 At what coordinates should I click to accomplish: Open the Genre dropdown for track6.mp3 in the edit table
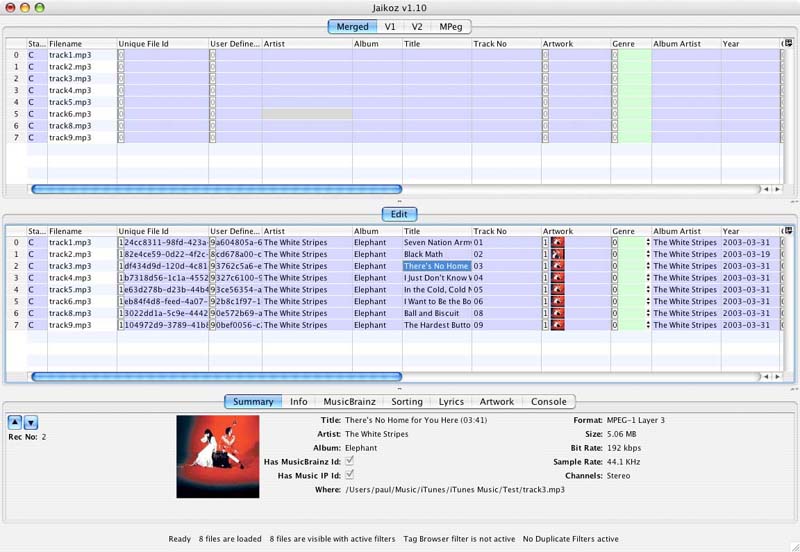click(x=648, y=301)
